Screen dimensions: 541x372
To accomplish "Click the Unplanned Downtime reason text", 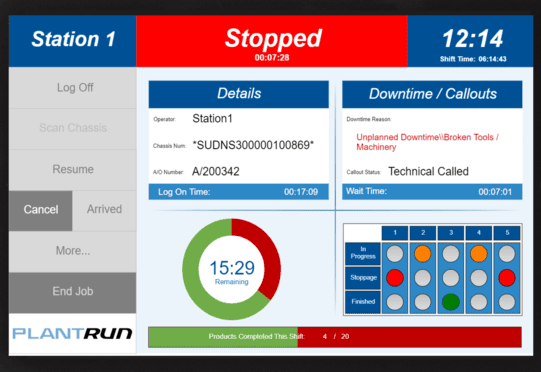I will 427,142.
